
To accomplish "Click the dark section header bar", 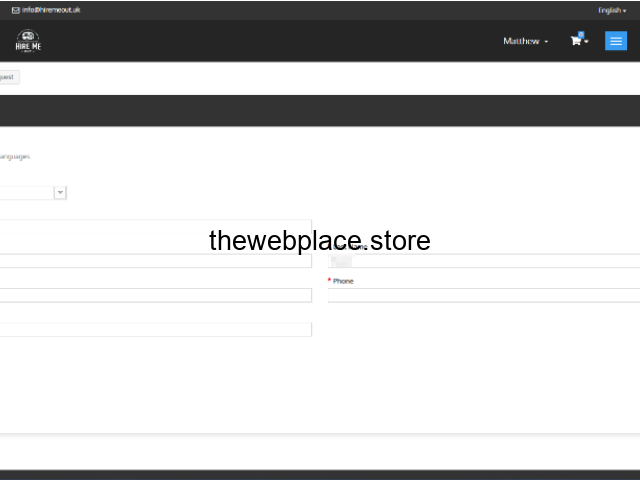I will (320, 110).
